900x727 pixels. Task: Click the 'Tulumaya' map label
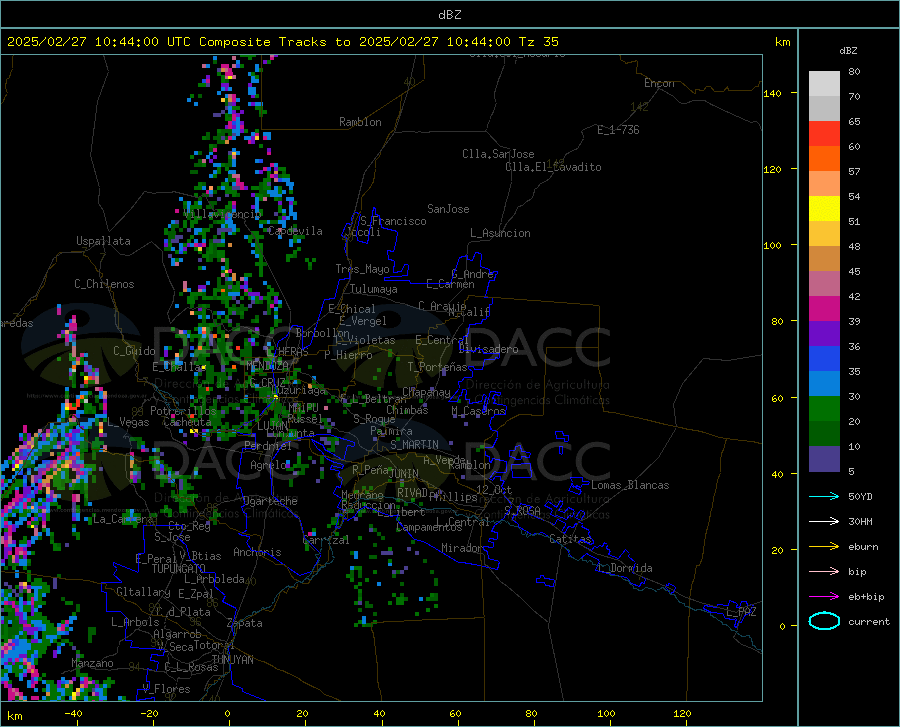tap(374, 289)
